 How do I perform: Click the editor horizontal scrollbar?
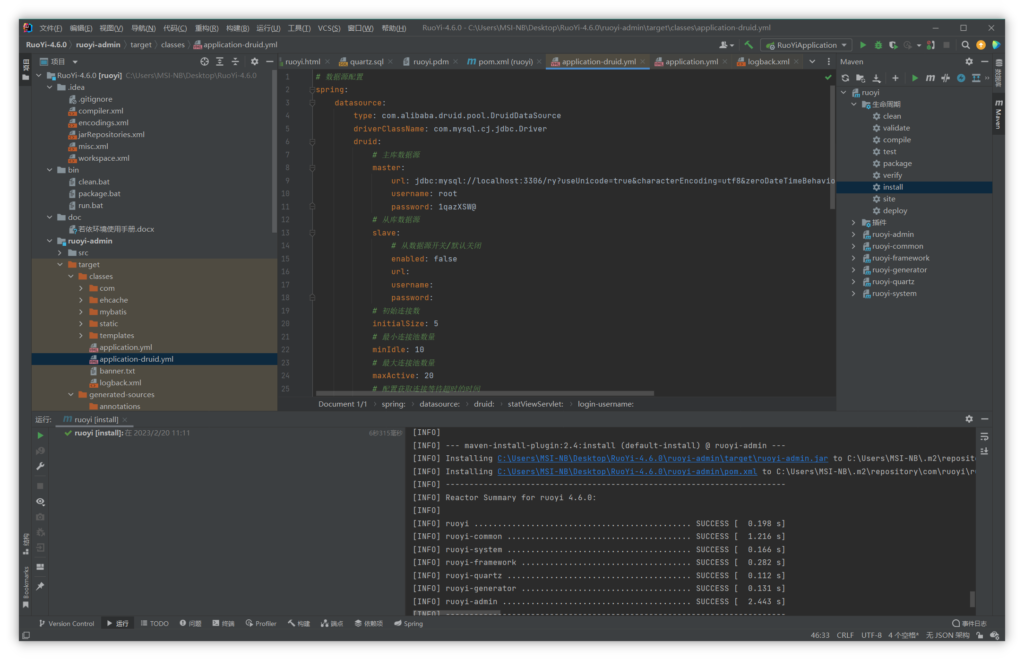485,394
